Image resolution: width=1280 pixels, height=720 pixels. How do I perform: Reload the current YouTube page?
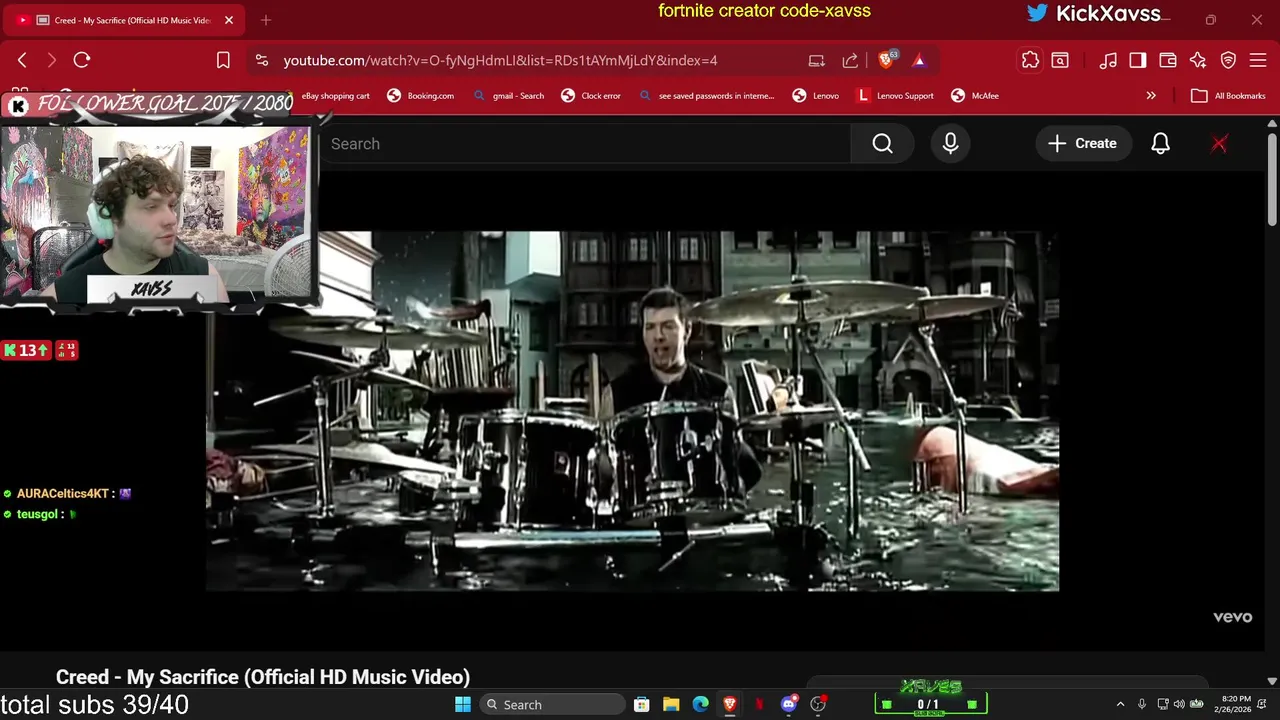82,60
